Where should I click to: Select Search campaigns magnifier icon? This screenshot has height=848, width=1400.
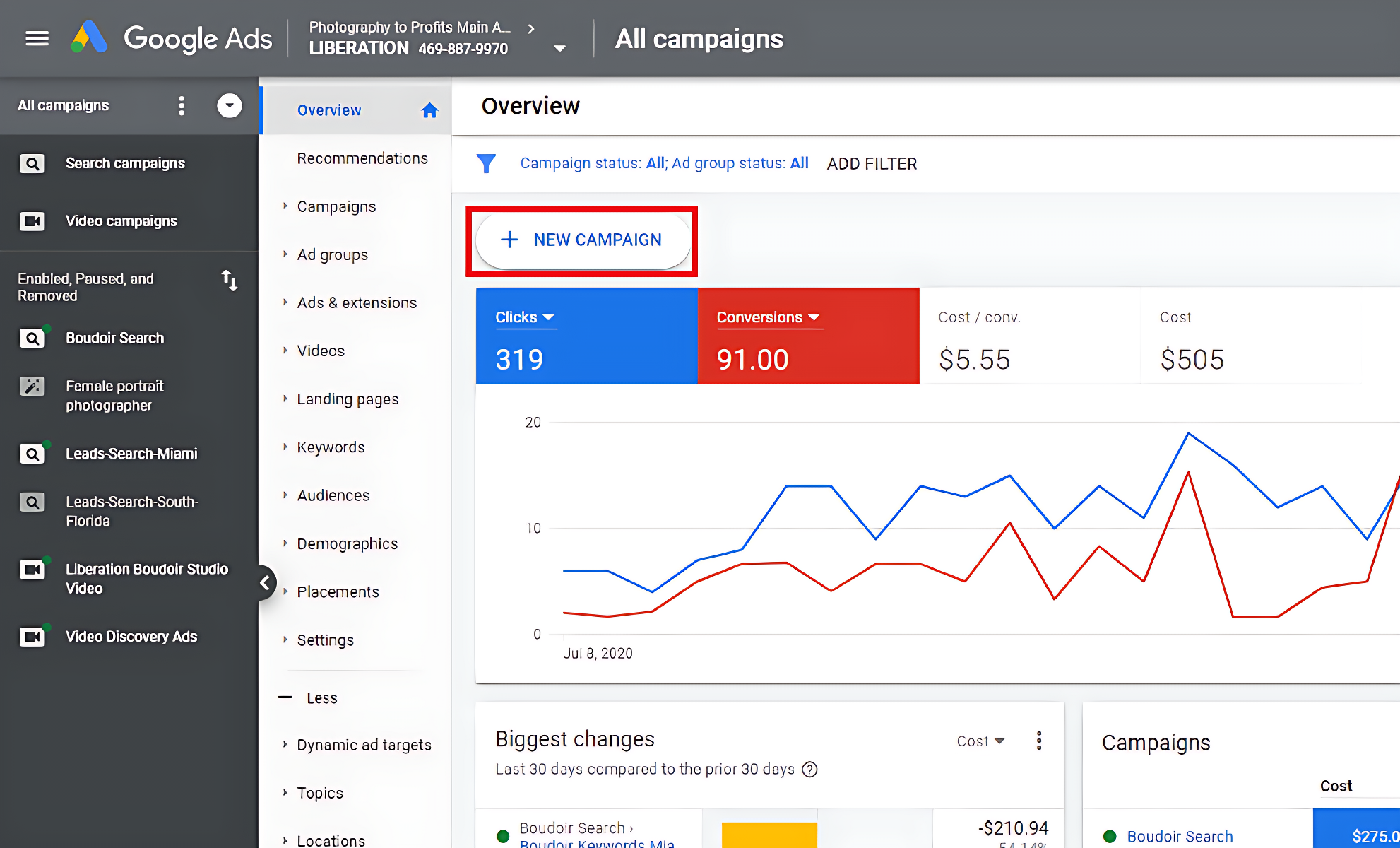click(32, 163)
